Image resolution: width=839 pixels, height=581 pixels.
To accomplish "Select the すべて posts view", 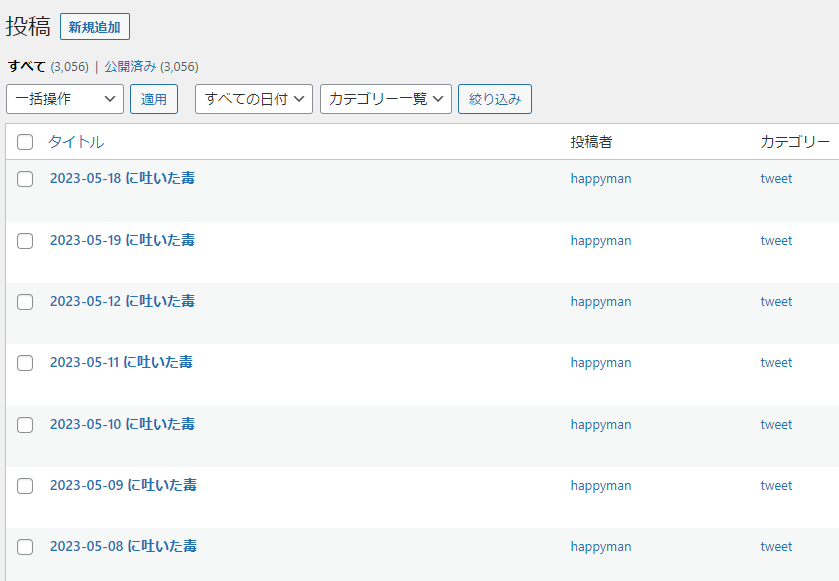I will tap(26, 66).
